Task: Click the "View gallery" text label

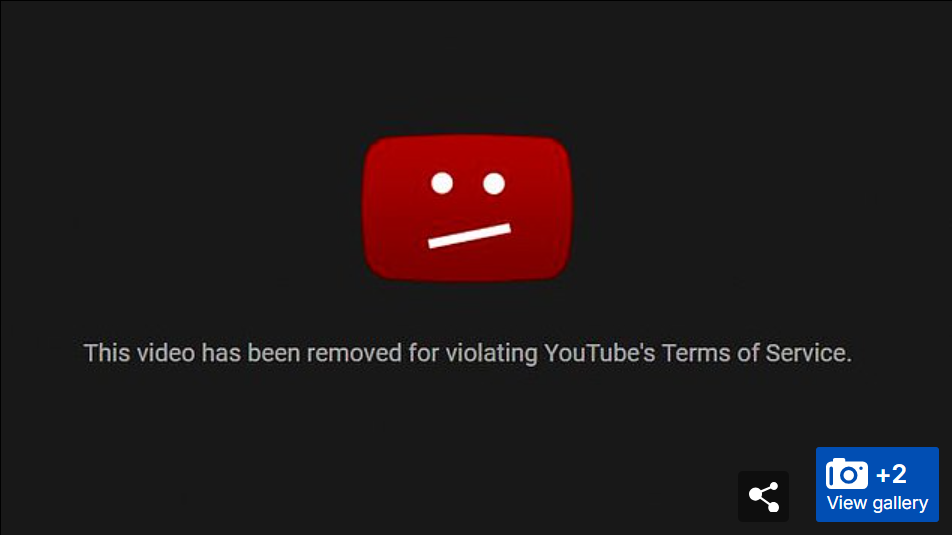Action: pyautogui.click(x=877, y=503)
